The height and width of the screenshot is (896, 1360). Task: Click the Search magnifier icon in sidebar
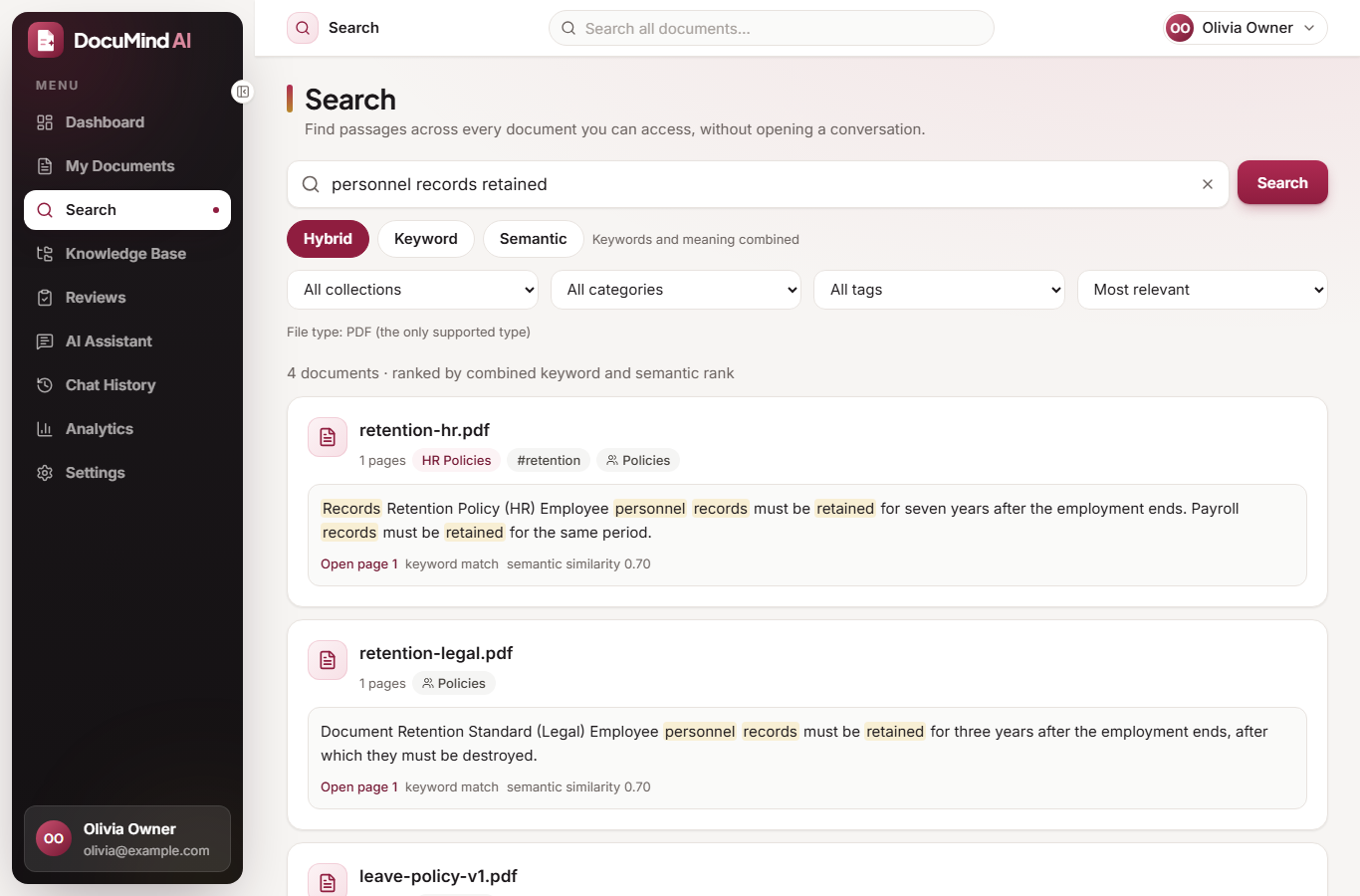pos(45,210)
